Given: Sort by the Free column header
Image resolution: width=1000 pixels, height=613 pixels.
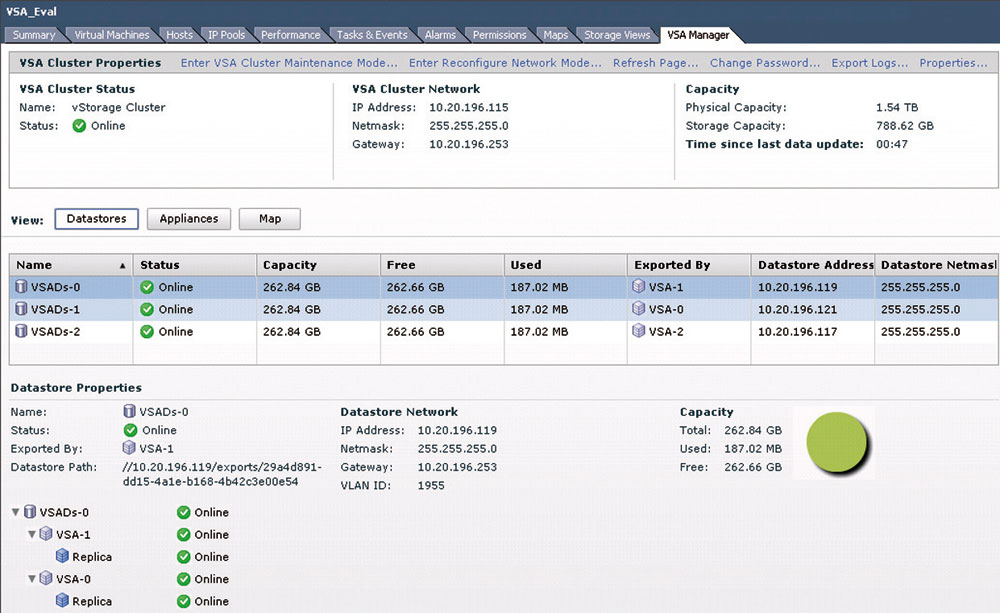Looking at the screenshot, I should 442,265.
